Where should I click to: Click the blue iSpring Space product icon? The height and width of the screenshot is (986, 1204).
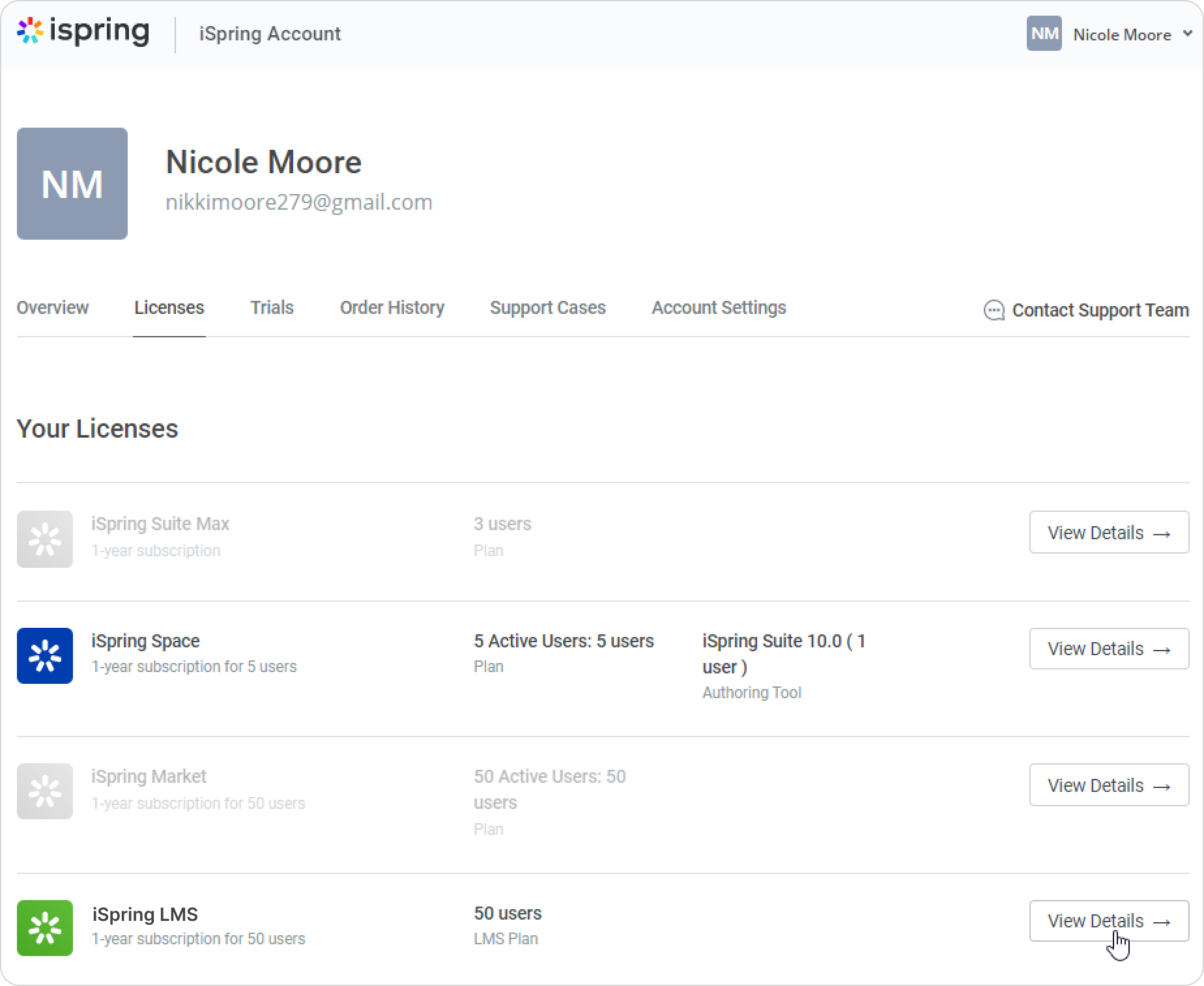coord(45,656)
